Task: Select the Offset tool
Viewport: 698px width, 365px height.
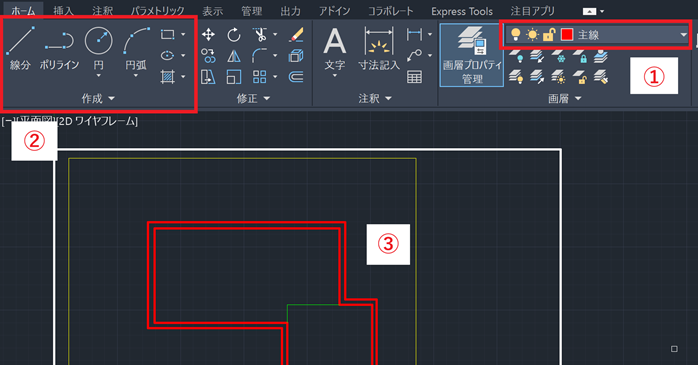Action: tap(296, 77)
